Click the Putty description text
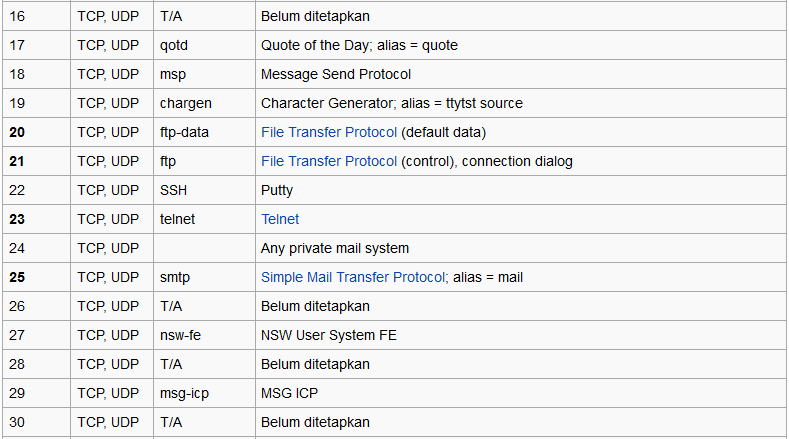Image resolution: width=789 pixels, height=439 pixels. 277,190
